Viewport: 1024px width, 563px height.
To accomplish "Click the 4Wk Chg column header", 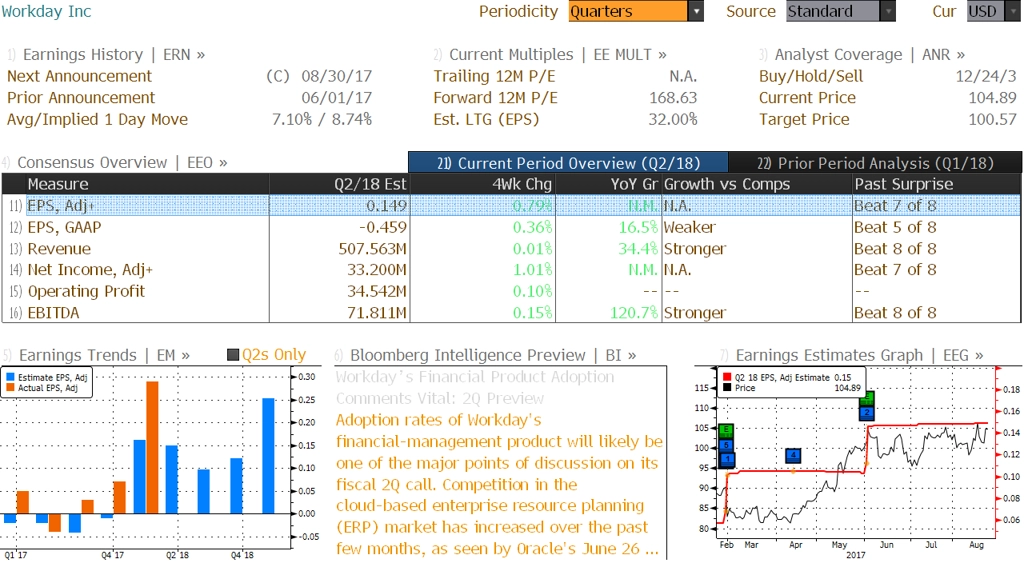I will 483,184.
